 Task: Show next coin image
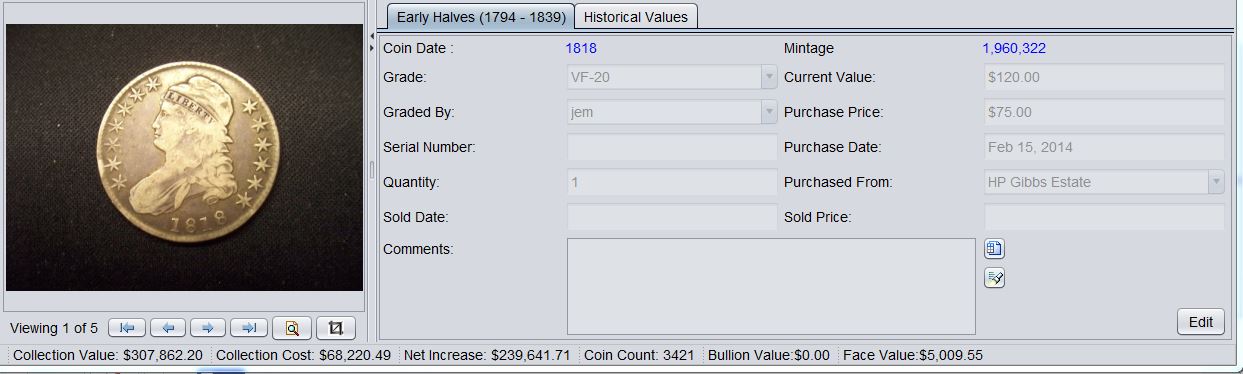coord(208,327)
